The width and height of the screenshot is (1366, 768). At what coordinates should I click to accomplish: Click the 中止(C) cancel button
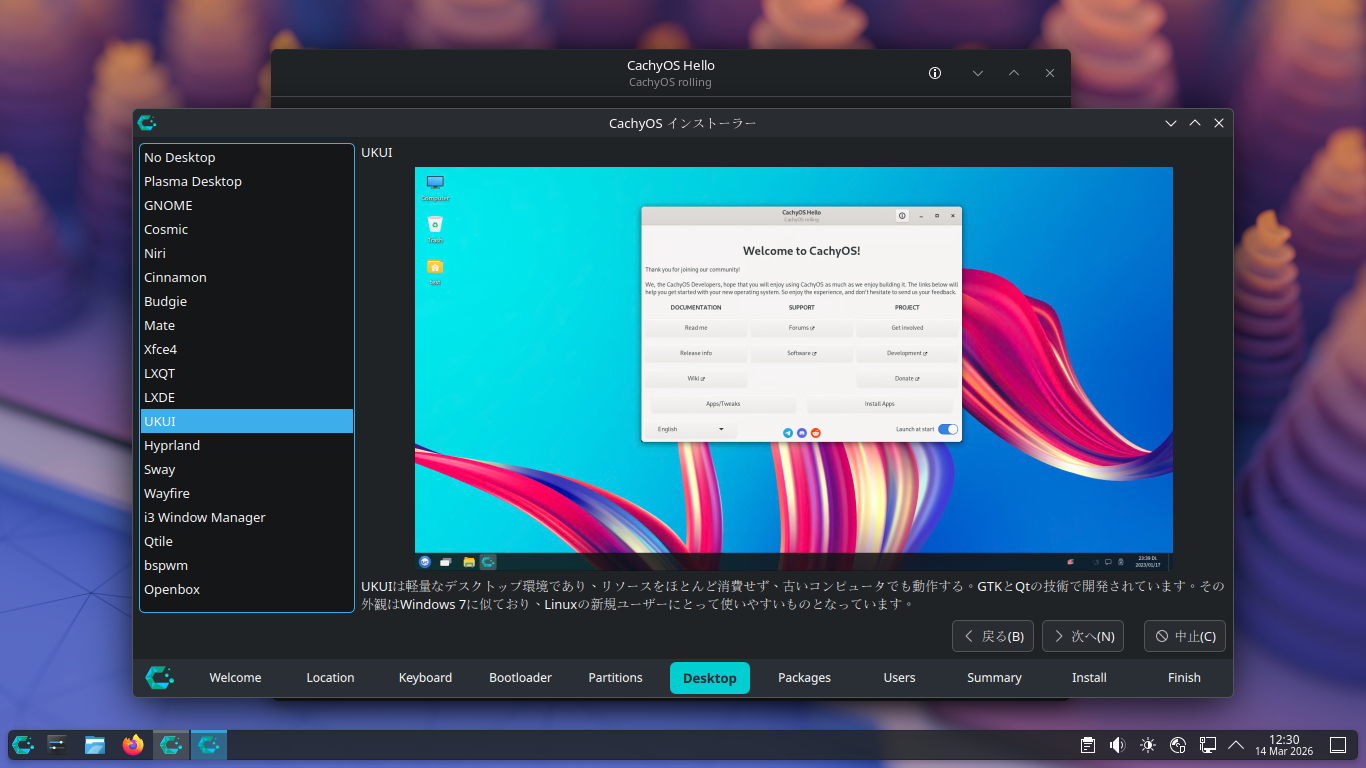click(x=1185, y=636)
